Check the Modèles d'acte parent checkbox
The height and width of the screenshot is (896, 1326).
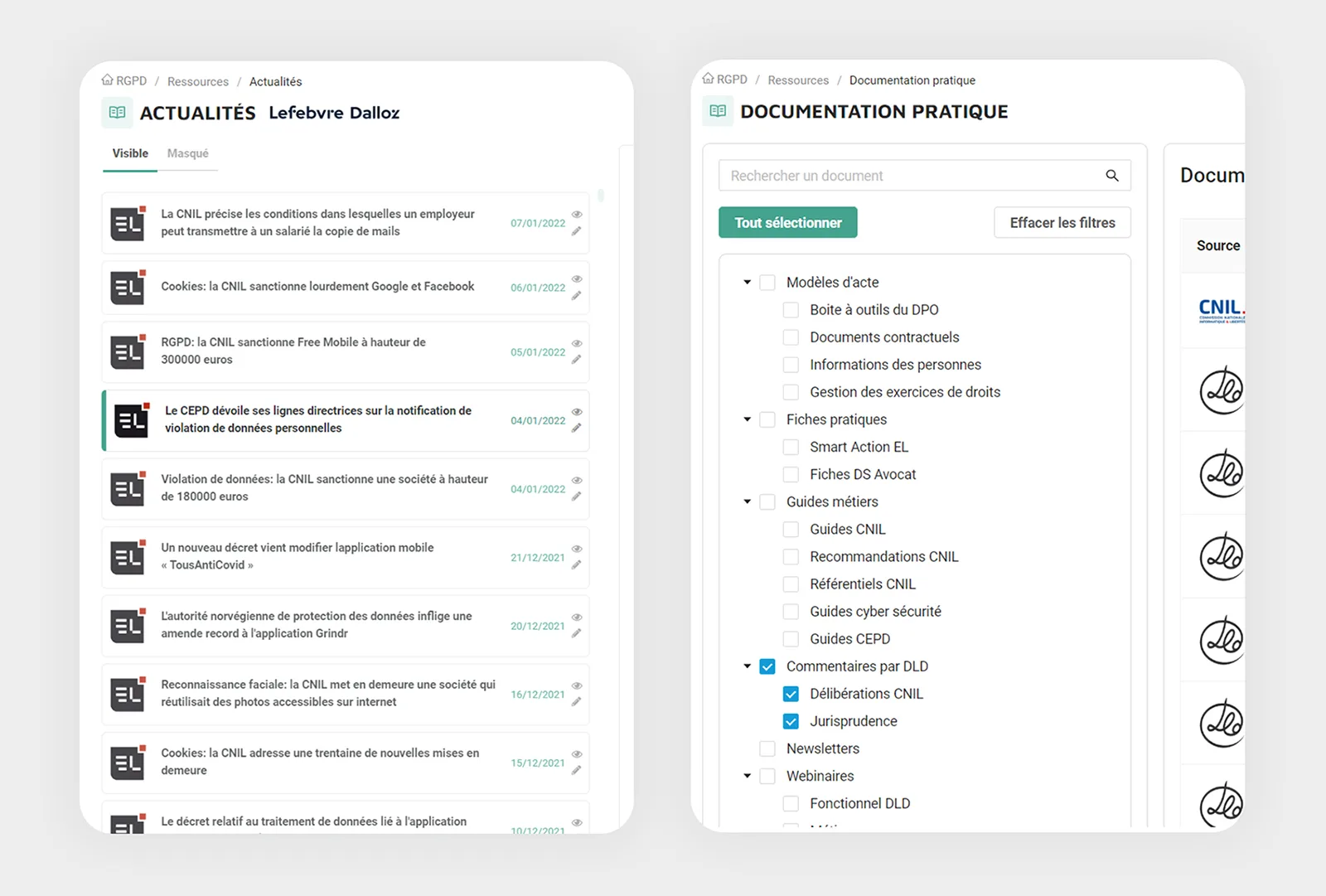tap(767, 283)
